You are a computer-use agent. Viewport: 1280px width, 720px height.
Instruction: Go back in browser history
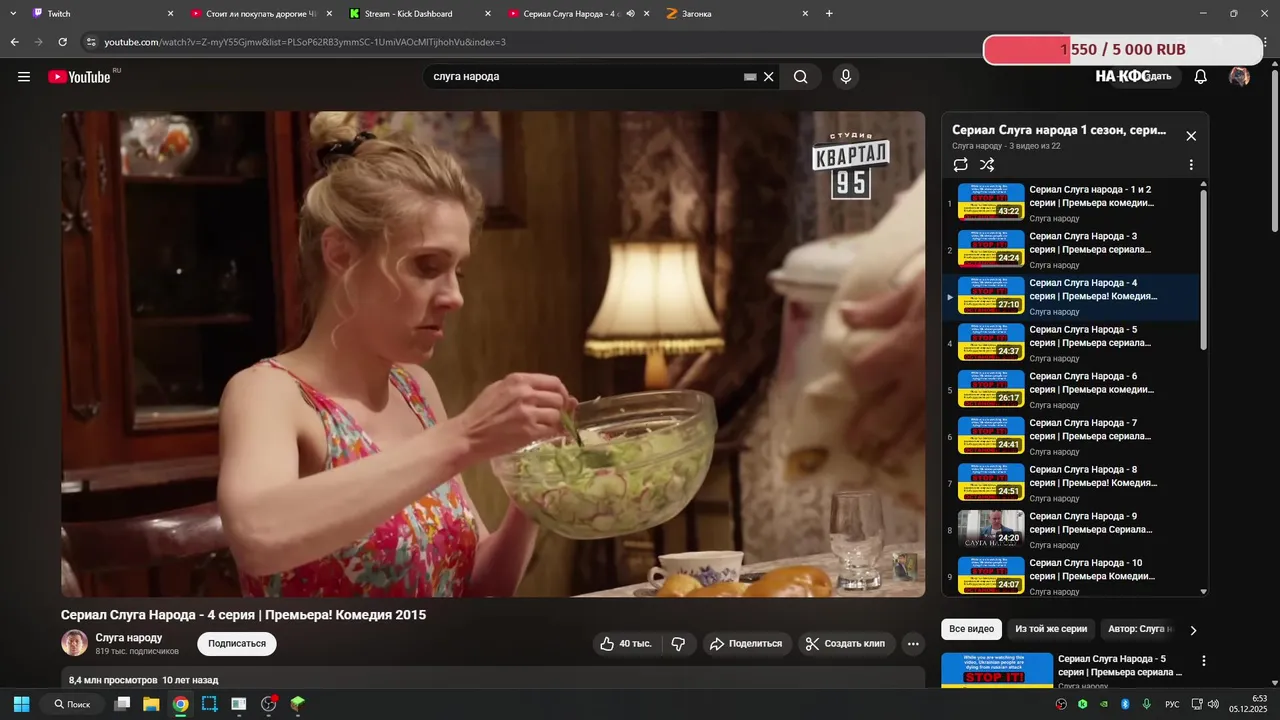pyautogui.click(x=15, y=42)
